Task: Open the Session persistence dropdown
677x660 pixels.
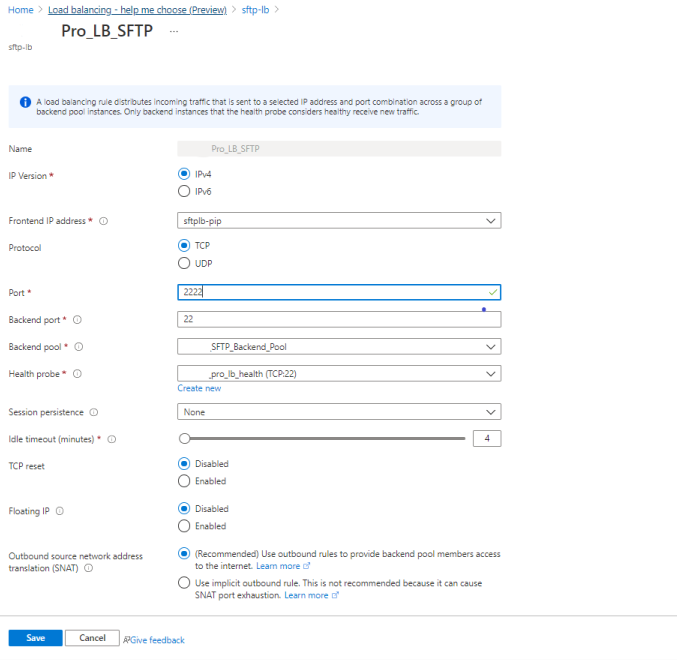Action: (339, 412)
